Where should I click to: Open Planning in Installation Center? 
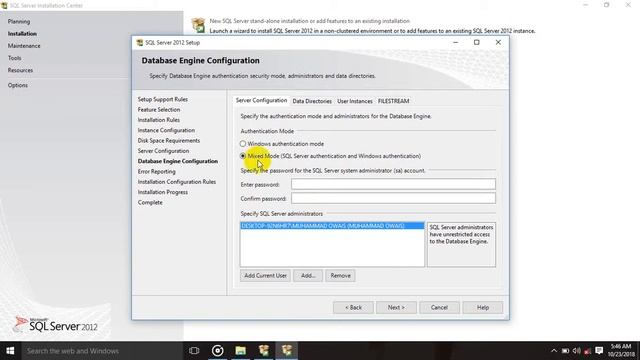[x=19, y=21]
